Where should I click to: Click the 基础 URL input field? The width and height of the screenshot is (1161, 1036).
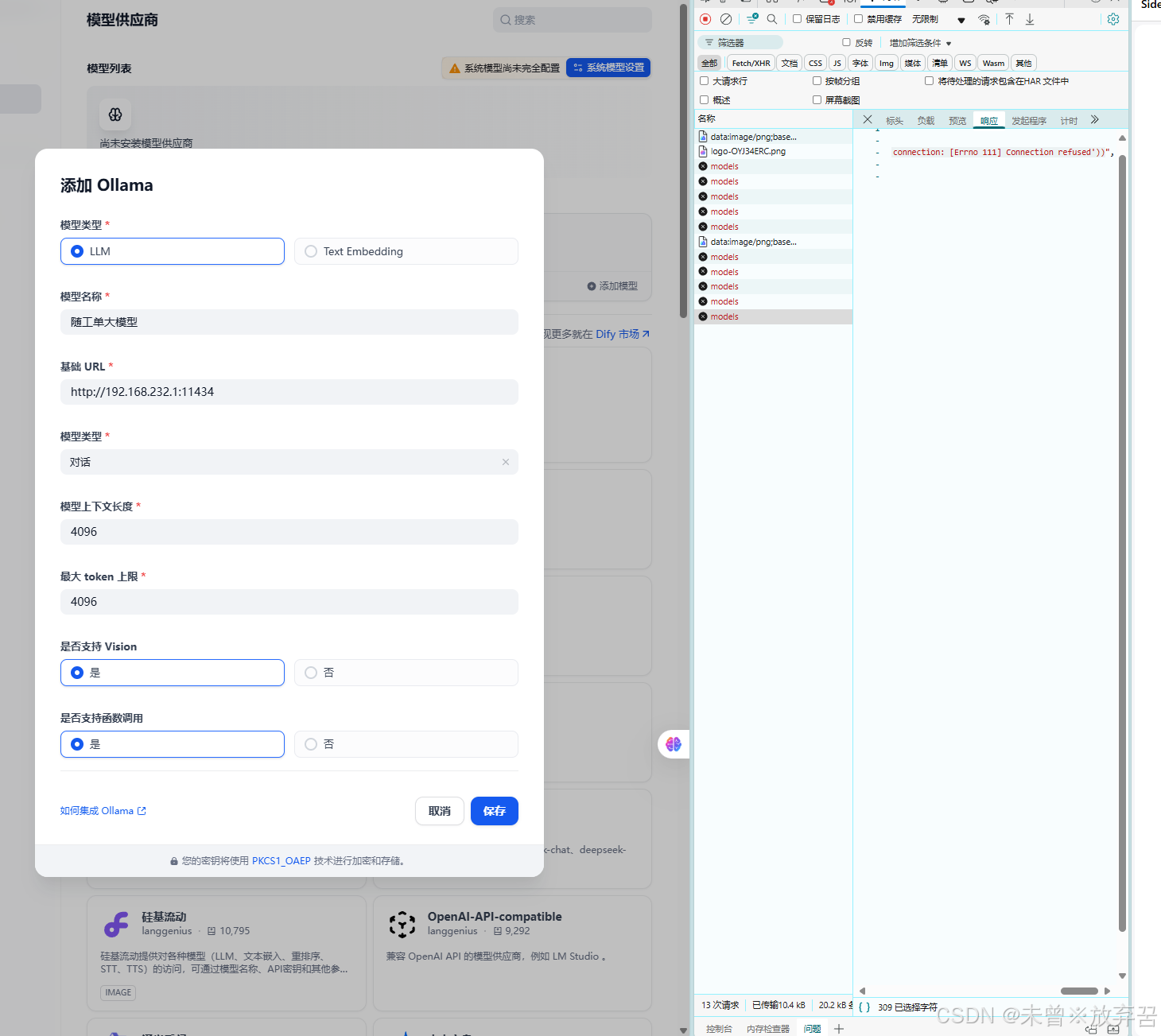pyautogui.click(x=289, y=392)
